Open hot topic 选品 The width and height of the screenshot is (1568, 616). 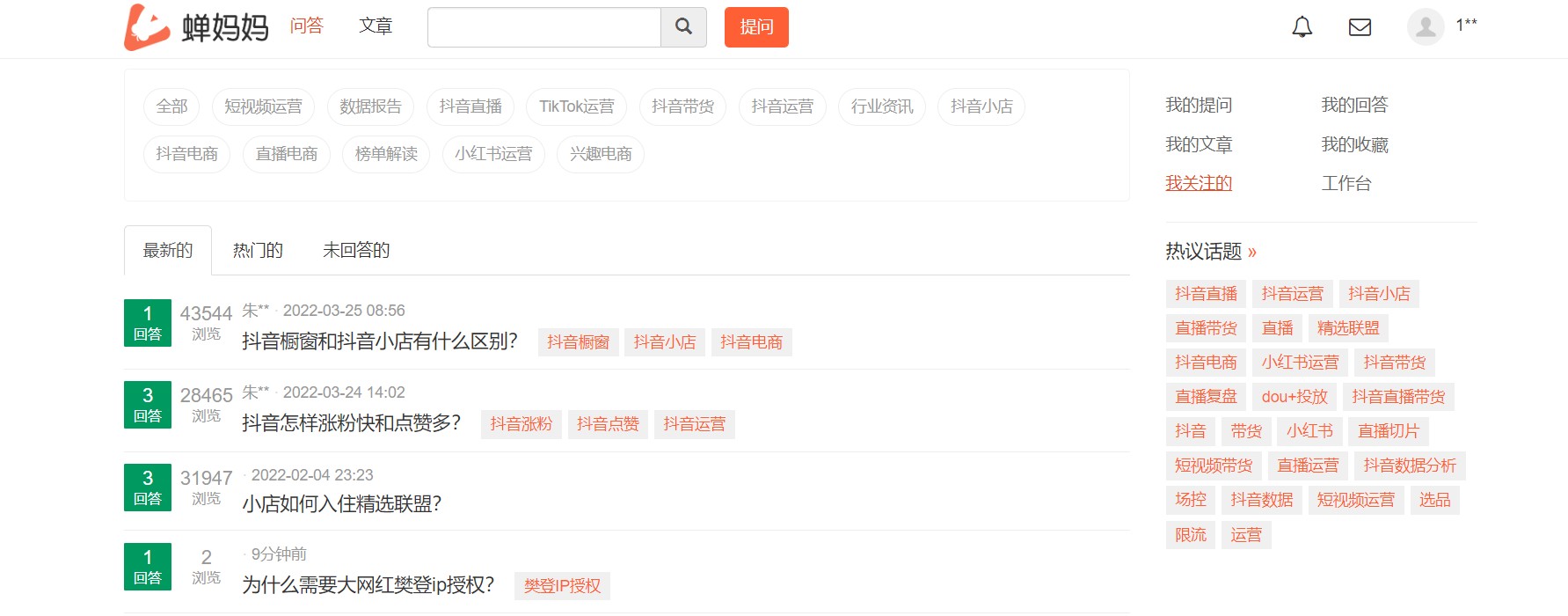click(x=1434, y=500)
